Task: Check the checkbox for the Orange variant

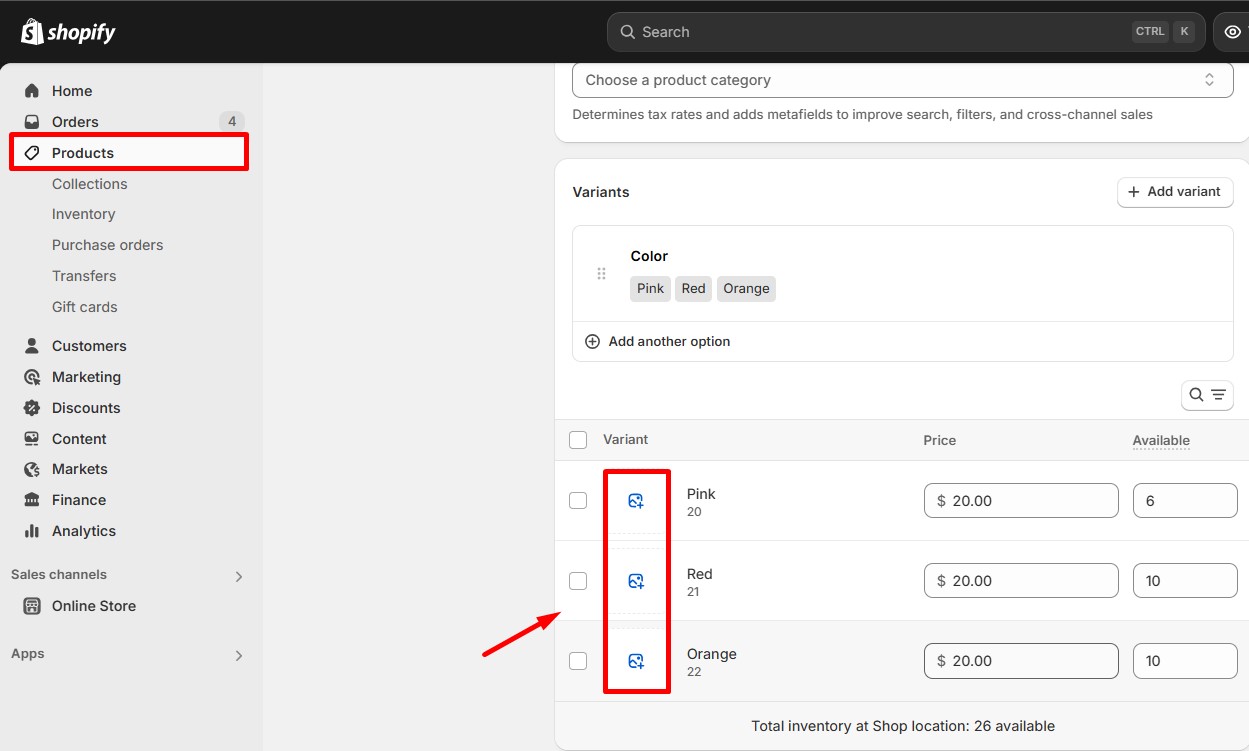Action: tap(578, 660)
